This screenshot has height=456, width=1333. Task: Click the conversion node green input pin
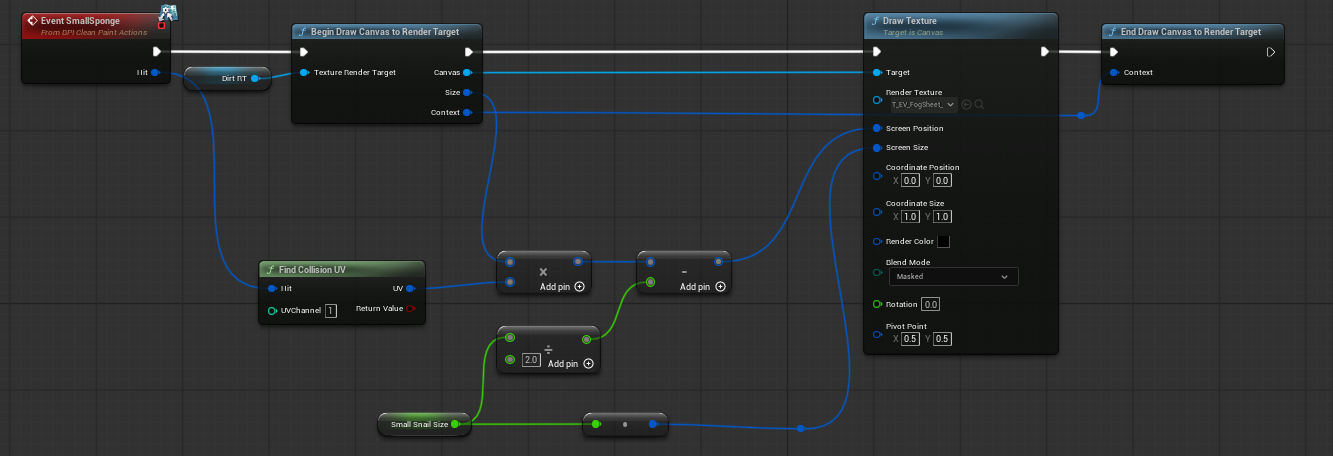(596, 424)
